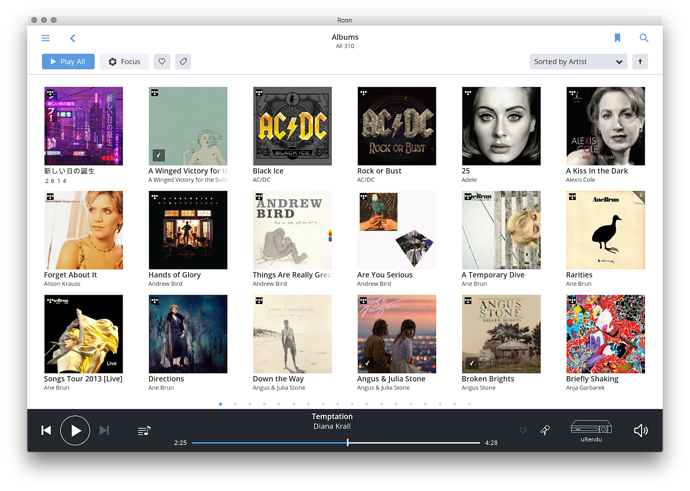The height and width of the screenshot is (491, 690).
Task: Click the Alison Krauss artist link
Action: point(62,284)
